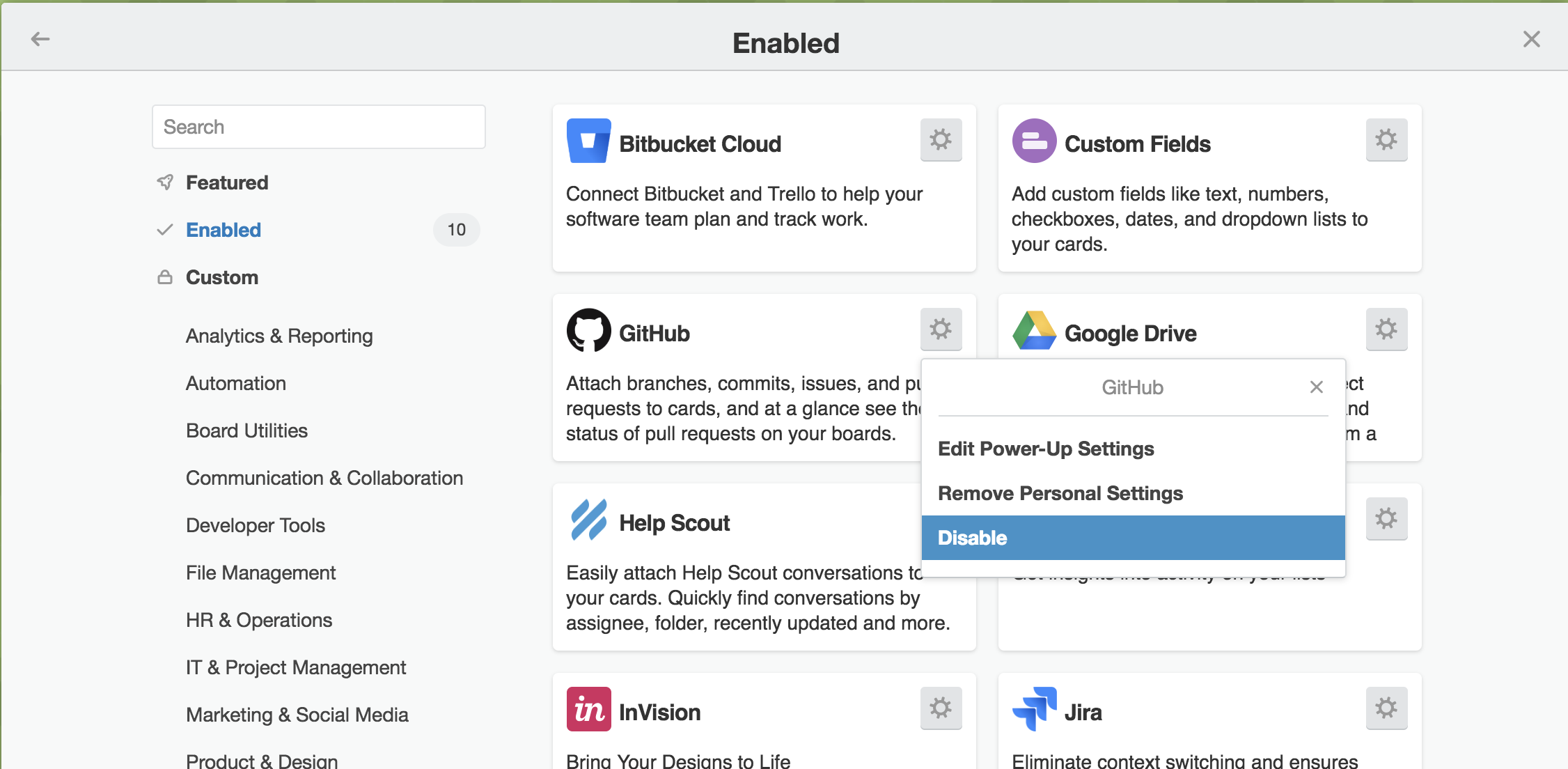The image size is (1568, 769).
Task: Open Jira power-up gear icon
Action: click(1386, 708)
